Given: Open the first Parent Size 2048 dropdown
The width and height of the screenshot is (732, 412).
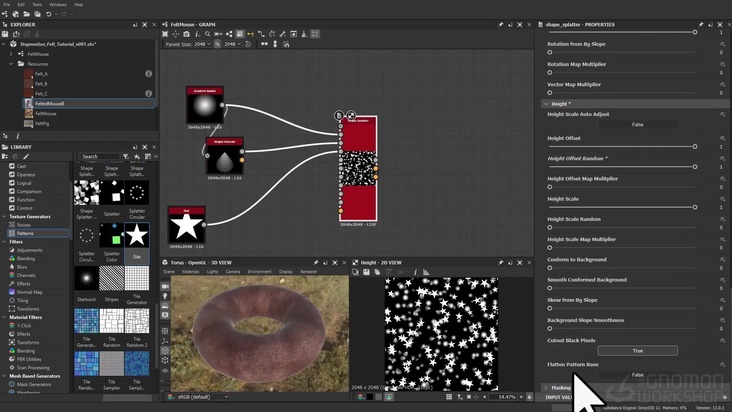Looking at the screenshot, I should click(202, 44).
